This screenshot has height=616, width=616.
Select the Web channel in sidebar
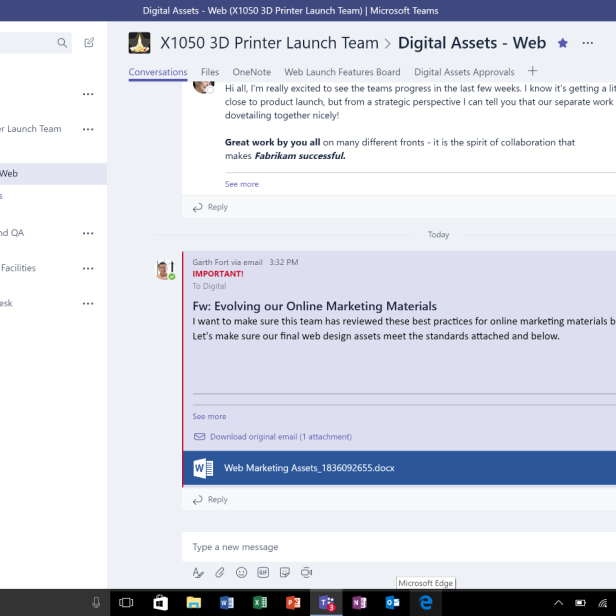coord(53,174)
